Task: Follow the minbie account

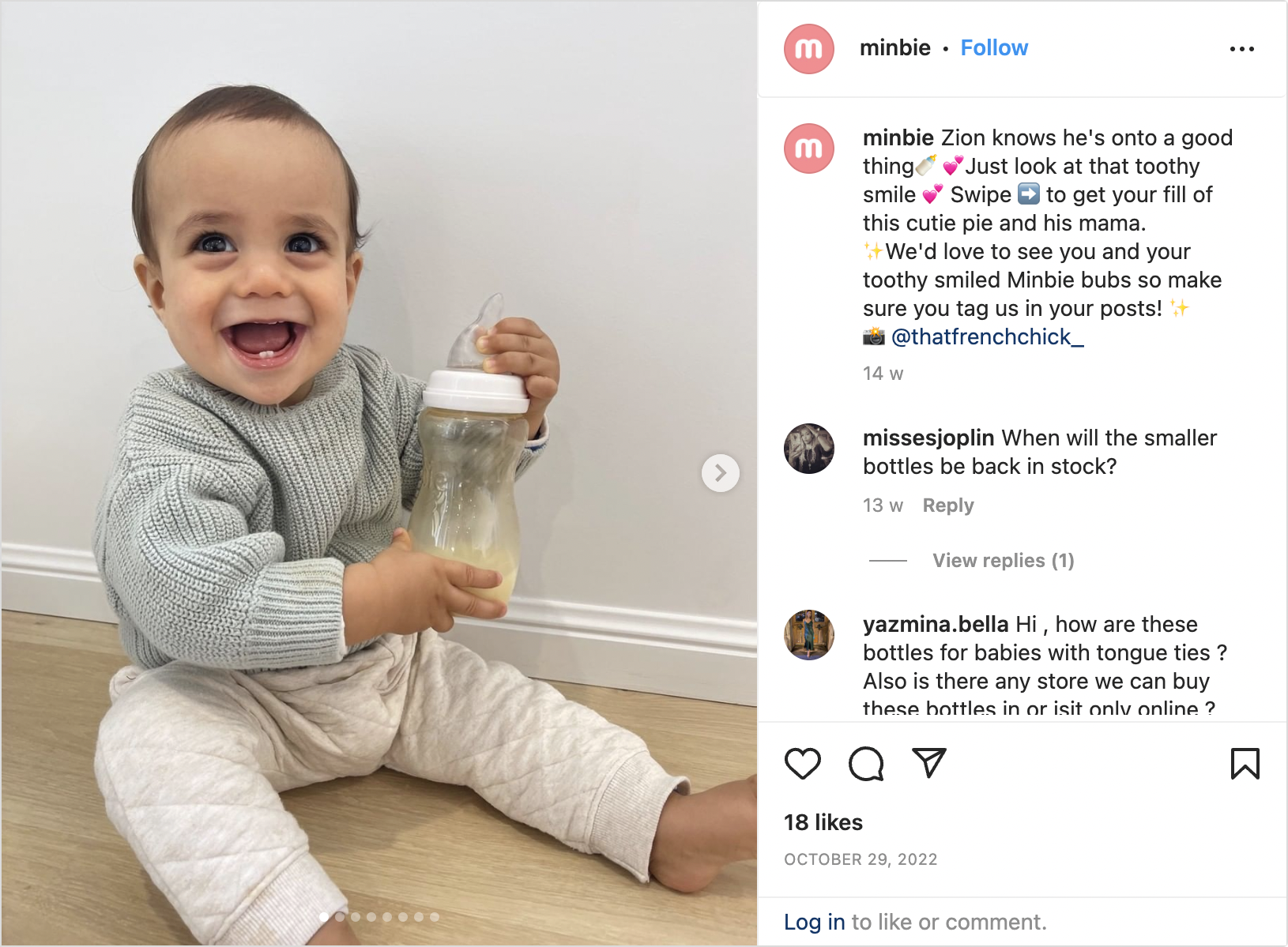Action: 994,48
